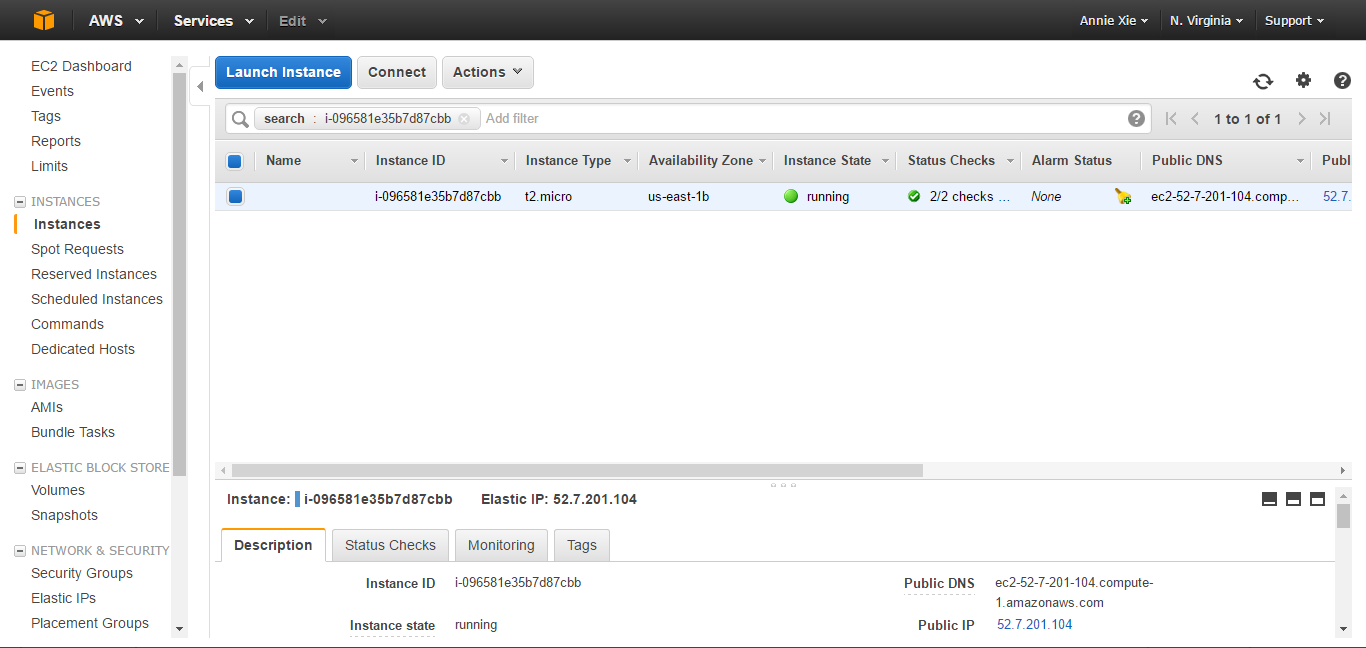Click the green status check mark icon
Screen dimensions: 1366x648
914,196
